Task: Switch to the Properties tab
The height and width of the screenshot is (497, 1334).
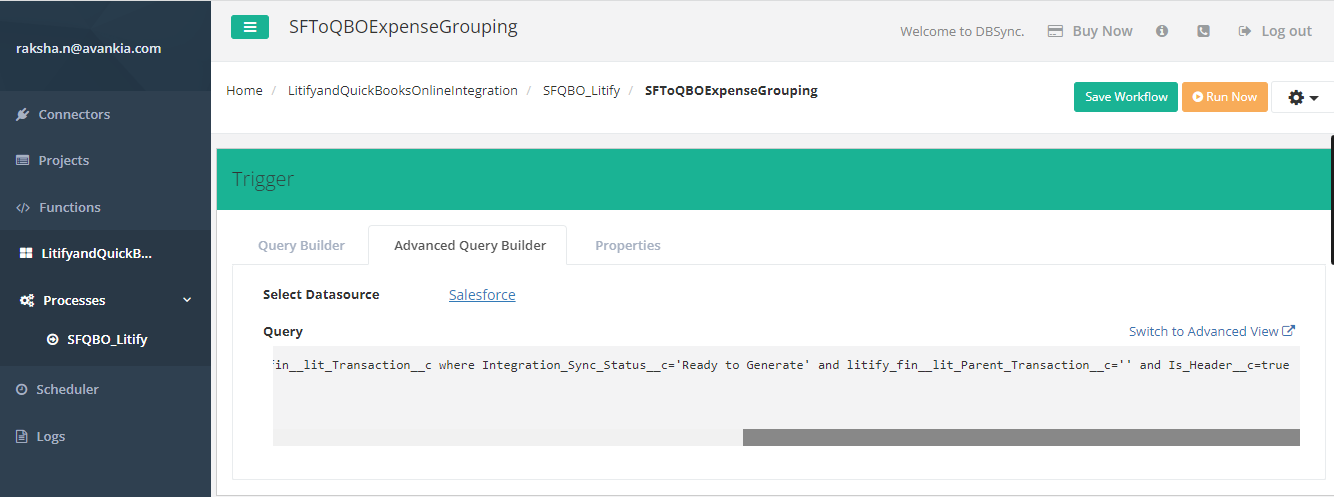Action: click(627, 245)
